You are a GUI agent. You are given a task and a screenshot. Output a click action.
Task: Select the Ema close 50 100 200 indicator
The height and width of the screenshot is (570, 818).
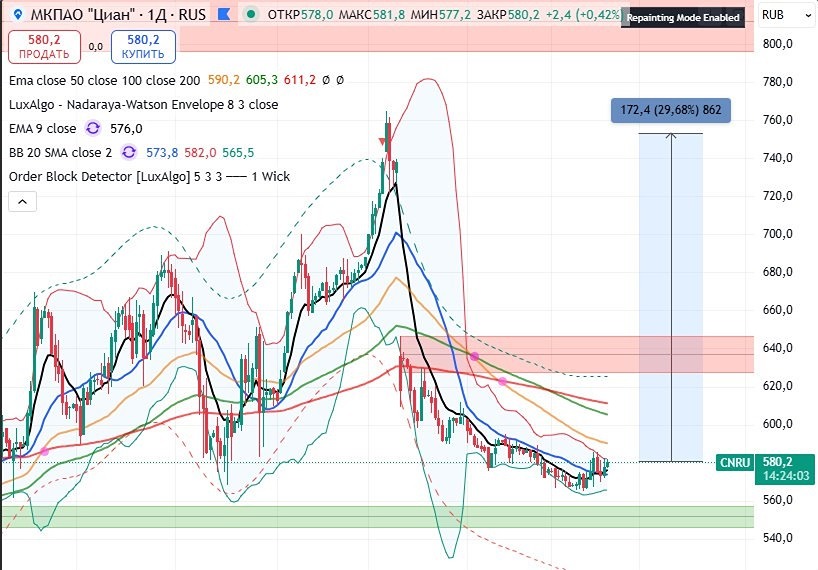[x=104, y=80]
